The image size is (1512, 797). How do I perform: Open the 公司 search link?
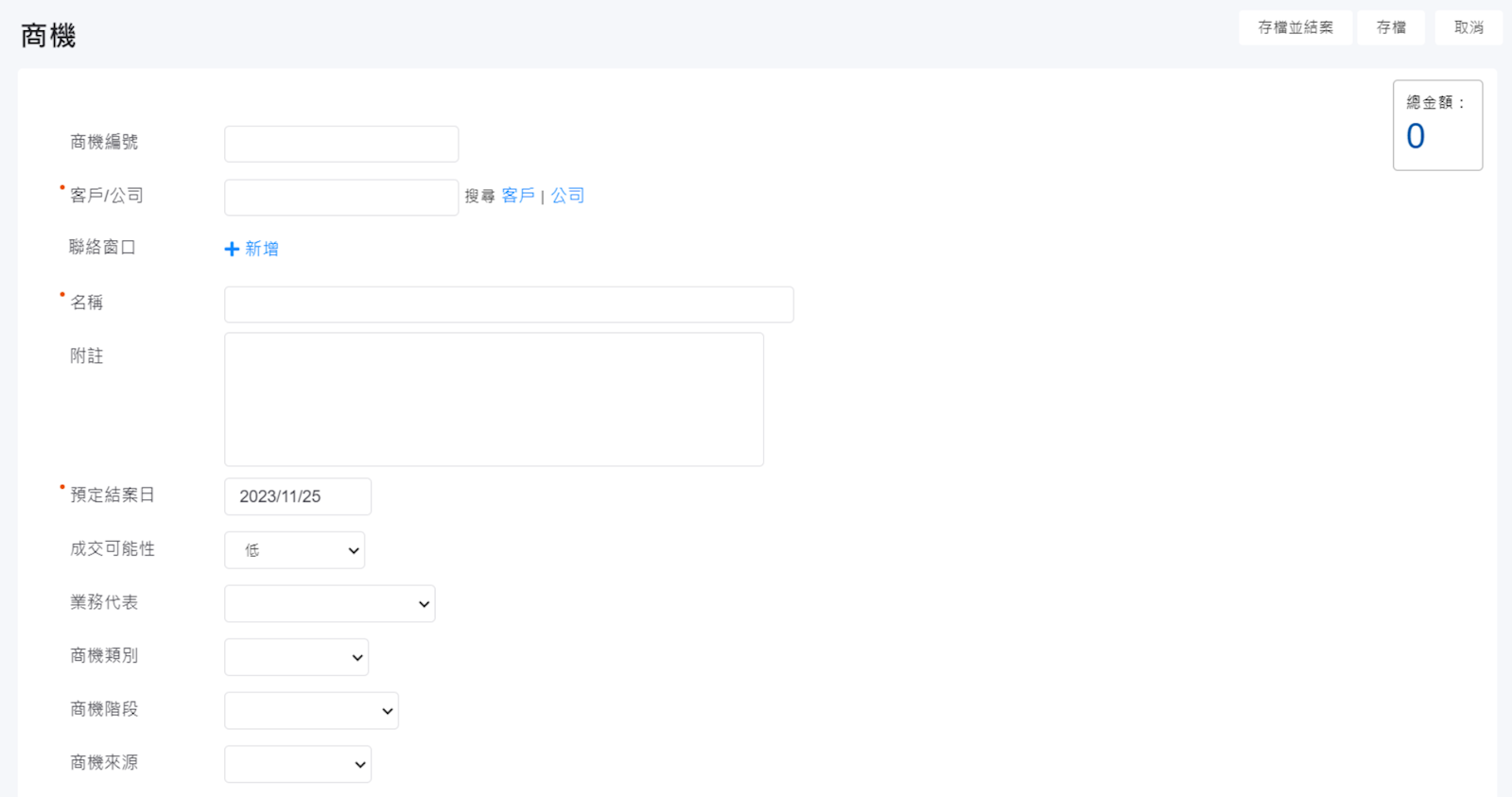[567, 196]
